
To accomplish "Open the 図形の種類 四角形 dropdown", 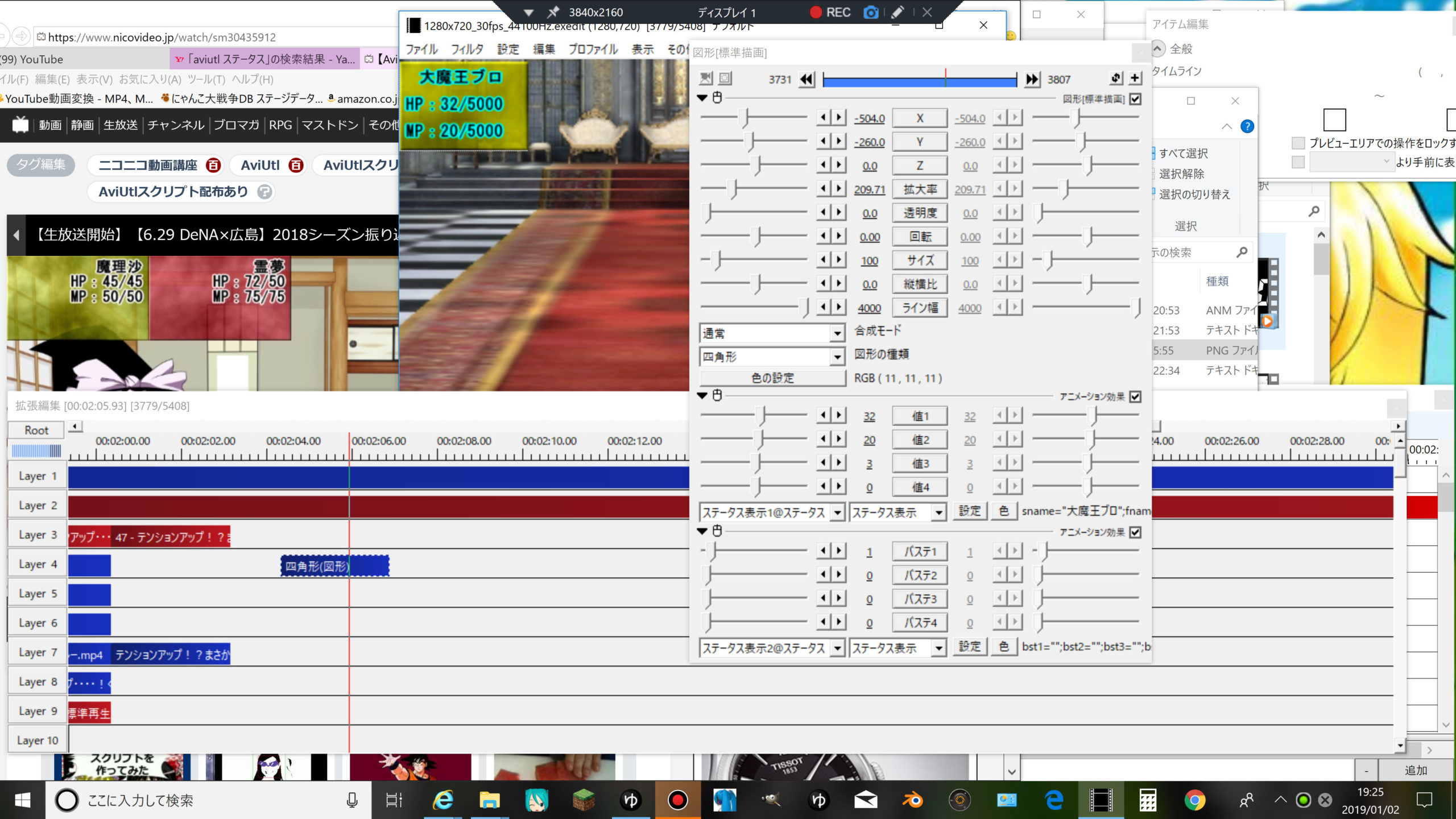I will pyautogui.click(x=772, y=357).
